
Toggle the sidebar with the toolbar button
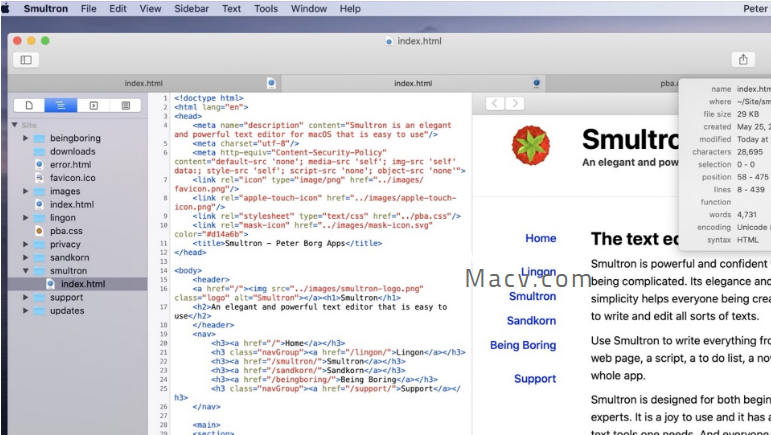[26, 60]
